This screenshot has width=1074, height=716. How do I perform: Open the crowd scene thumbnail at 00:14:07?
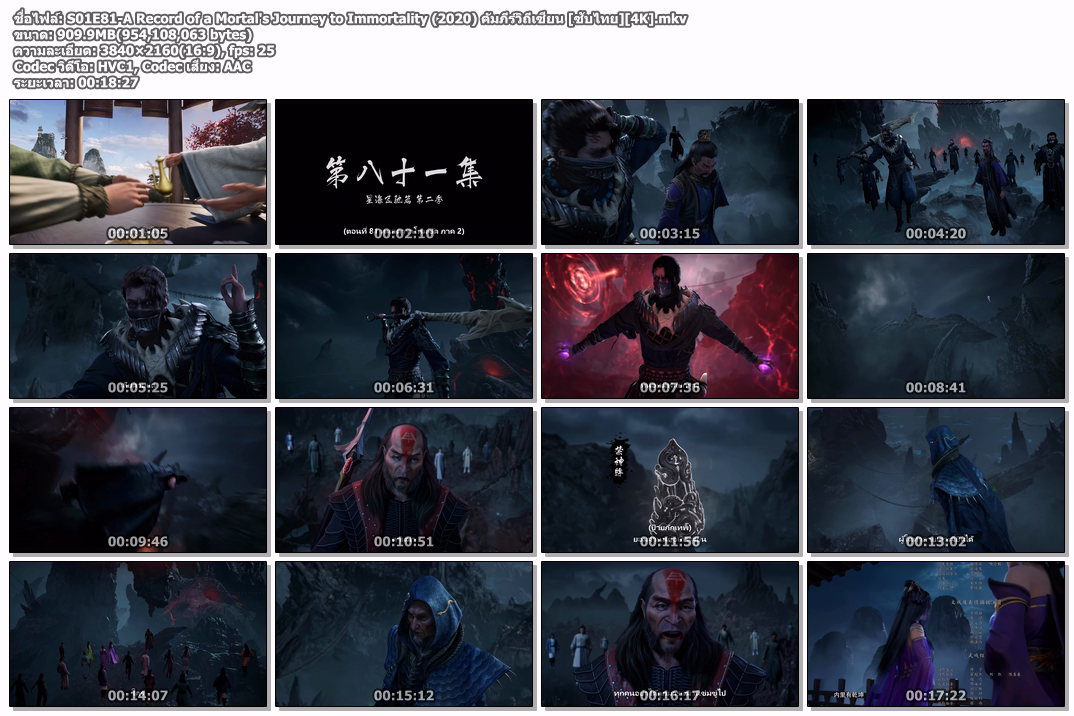point(138,634)
